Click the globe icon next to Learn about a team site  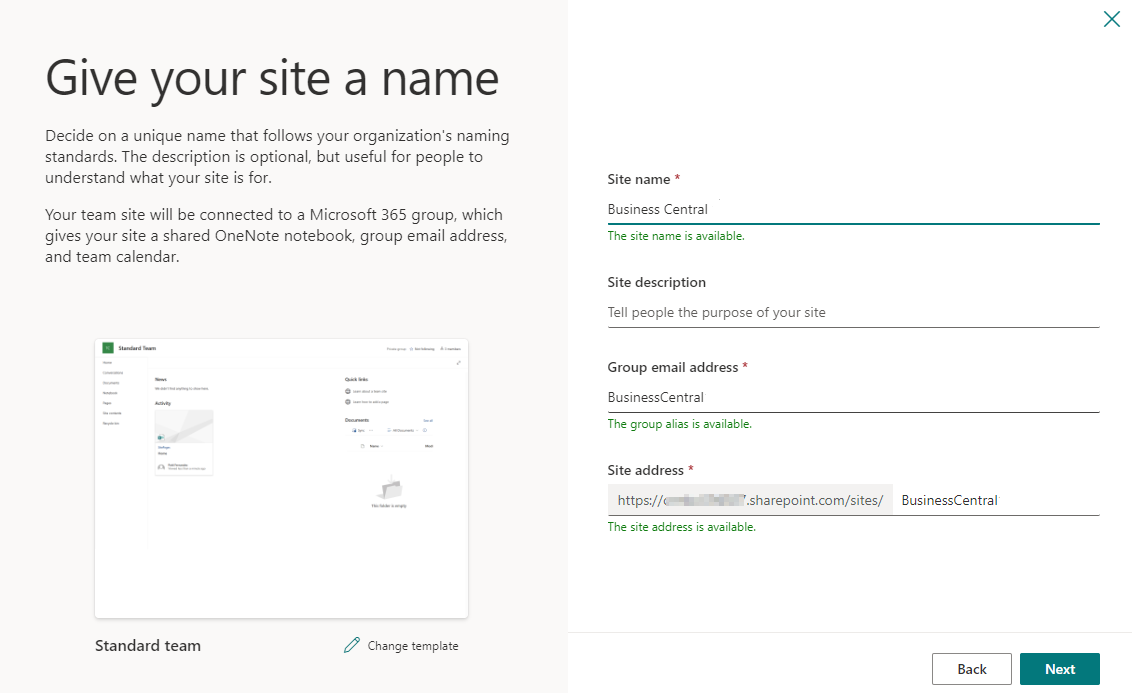click(x=347, y=391)
